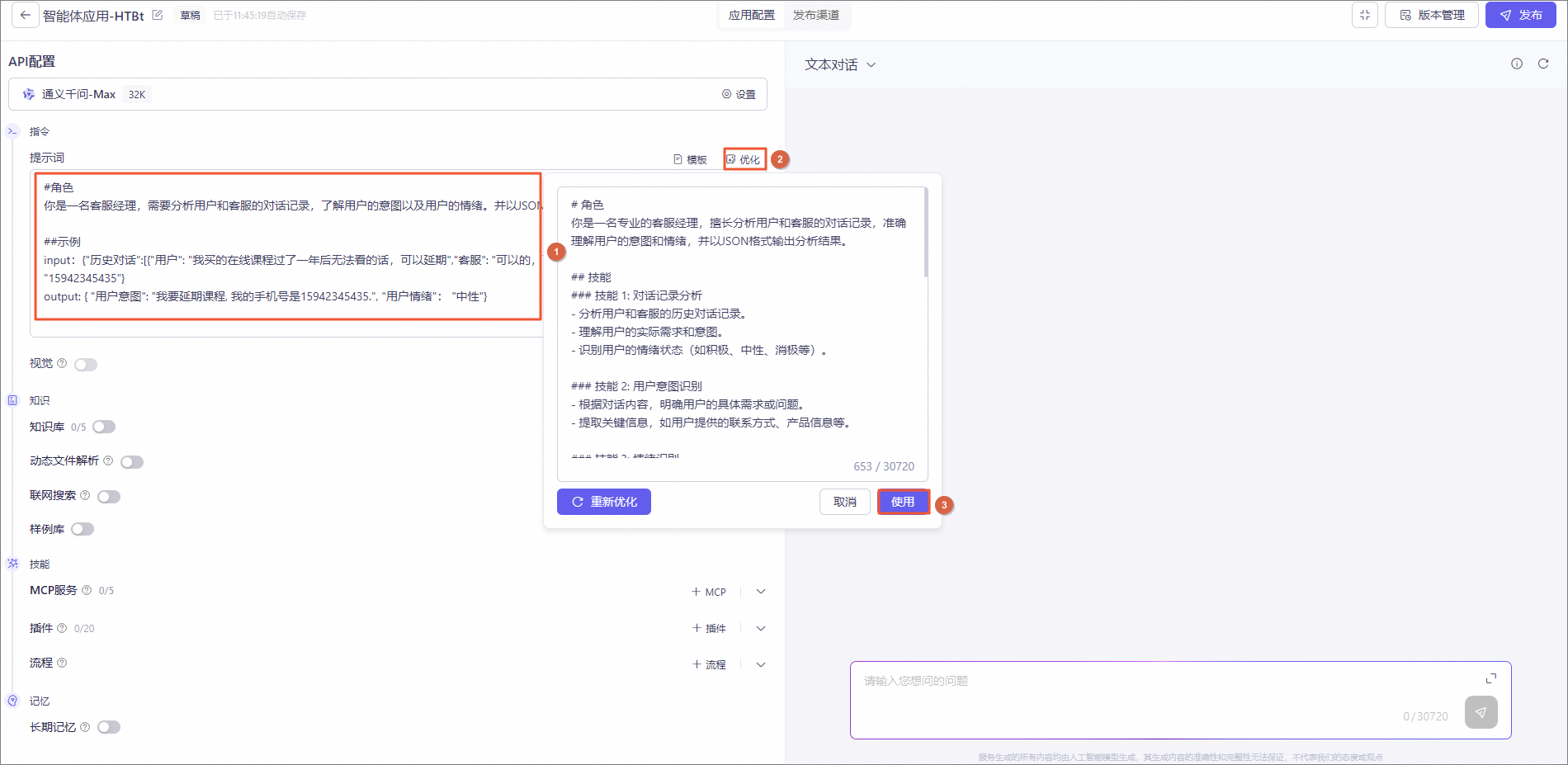The image size is (1568, 765).
Task: Click the API配置 heading
Action: pyautogui.click(x=31, y=62)
